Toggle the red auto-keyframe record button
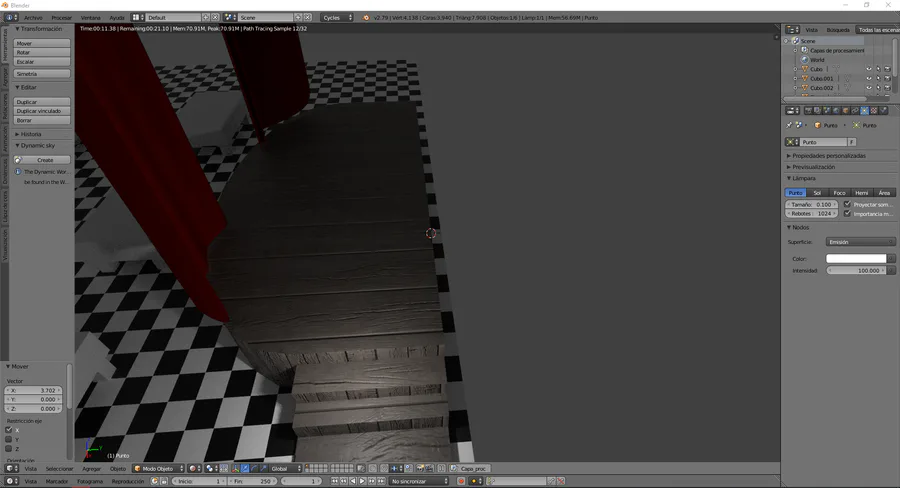This screenshot has width=900, height=488. (461, 481)
